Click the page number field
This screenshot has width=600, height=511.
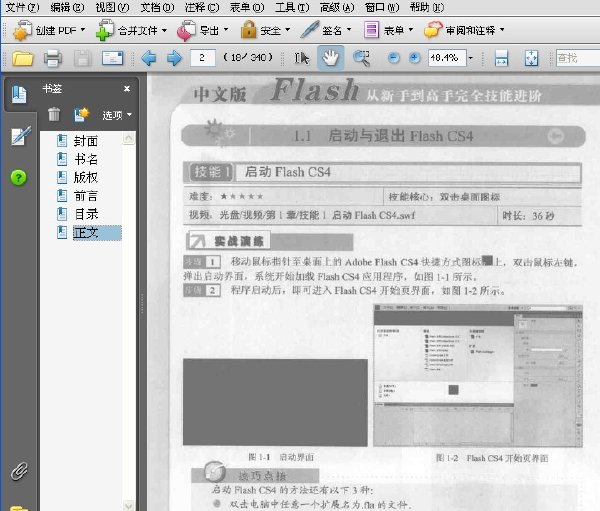pyautogui.click(x=202, y=58)
